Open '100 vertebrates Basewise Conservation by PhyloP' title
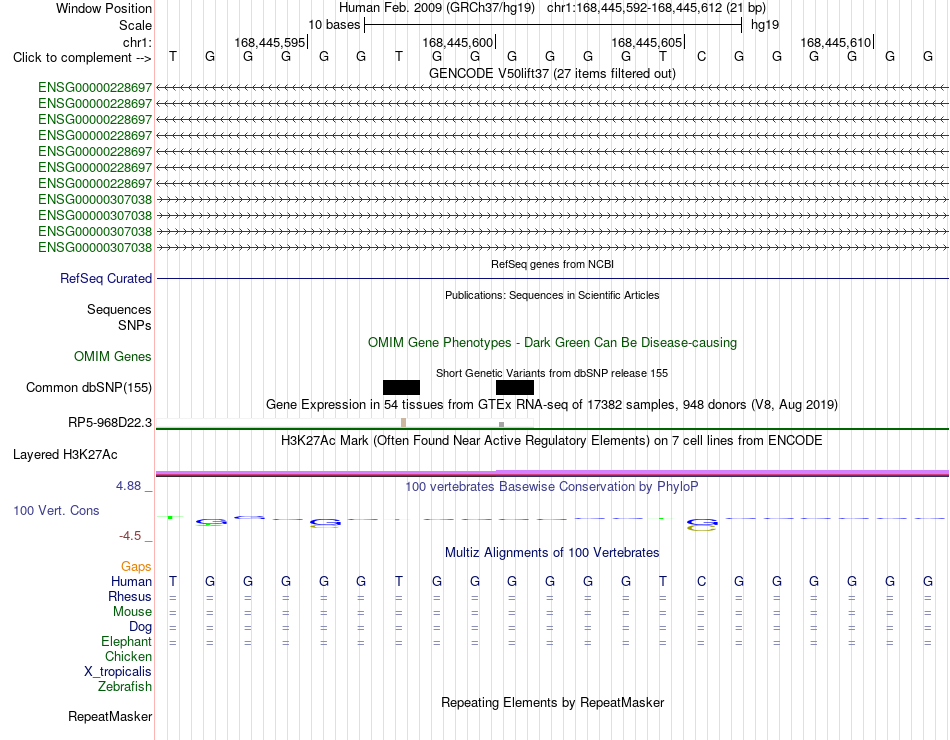Viewport: 950px width, 740px height. click(x=552, y=487)
